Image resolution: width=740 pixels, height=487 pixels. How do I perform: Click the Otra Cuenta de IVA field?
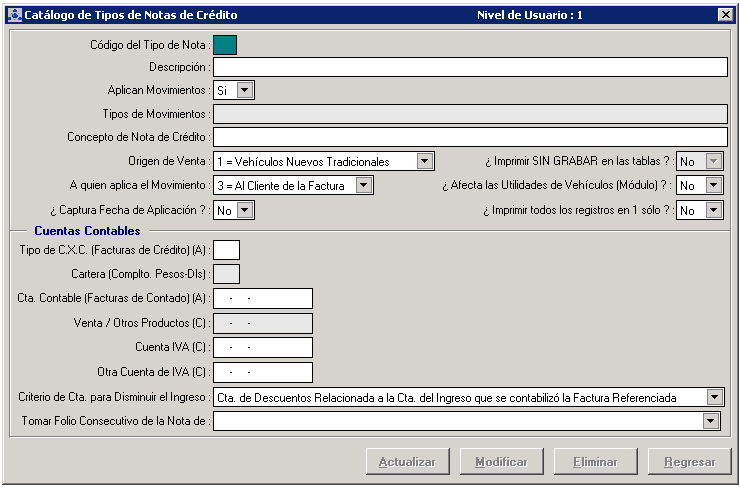tap(263, 372)
